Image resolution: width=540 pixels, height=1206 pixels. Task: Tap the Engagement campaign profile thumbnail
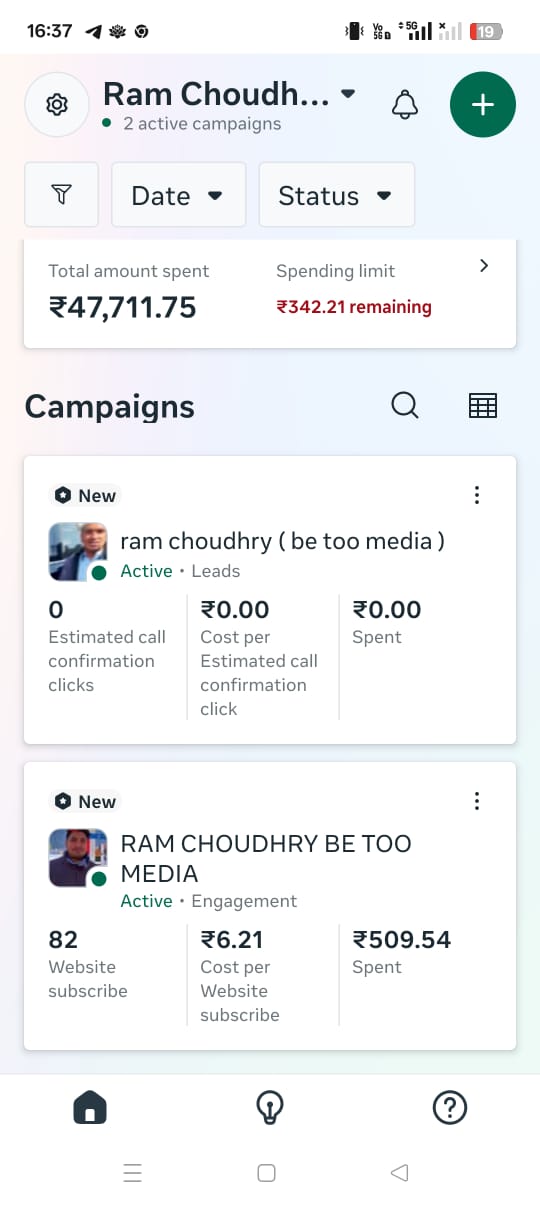[x=77, y=858]
